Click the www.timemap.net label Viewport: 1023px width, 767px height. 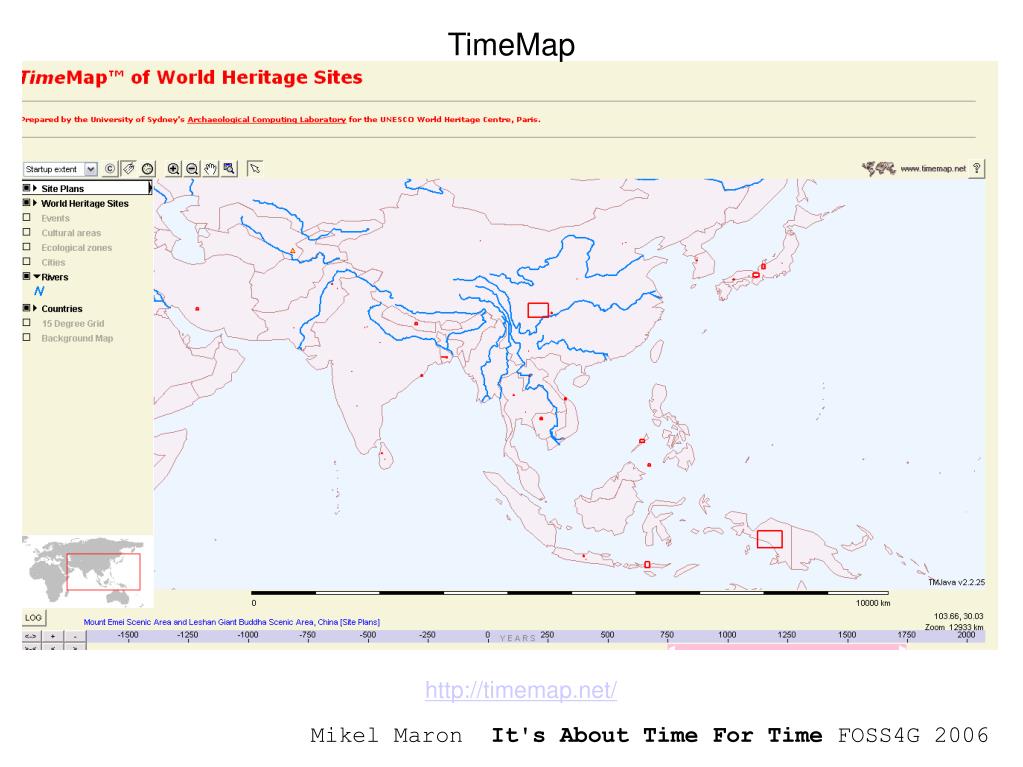[932, 168]
